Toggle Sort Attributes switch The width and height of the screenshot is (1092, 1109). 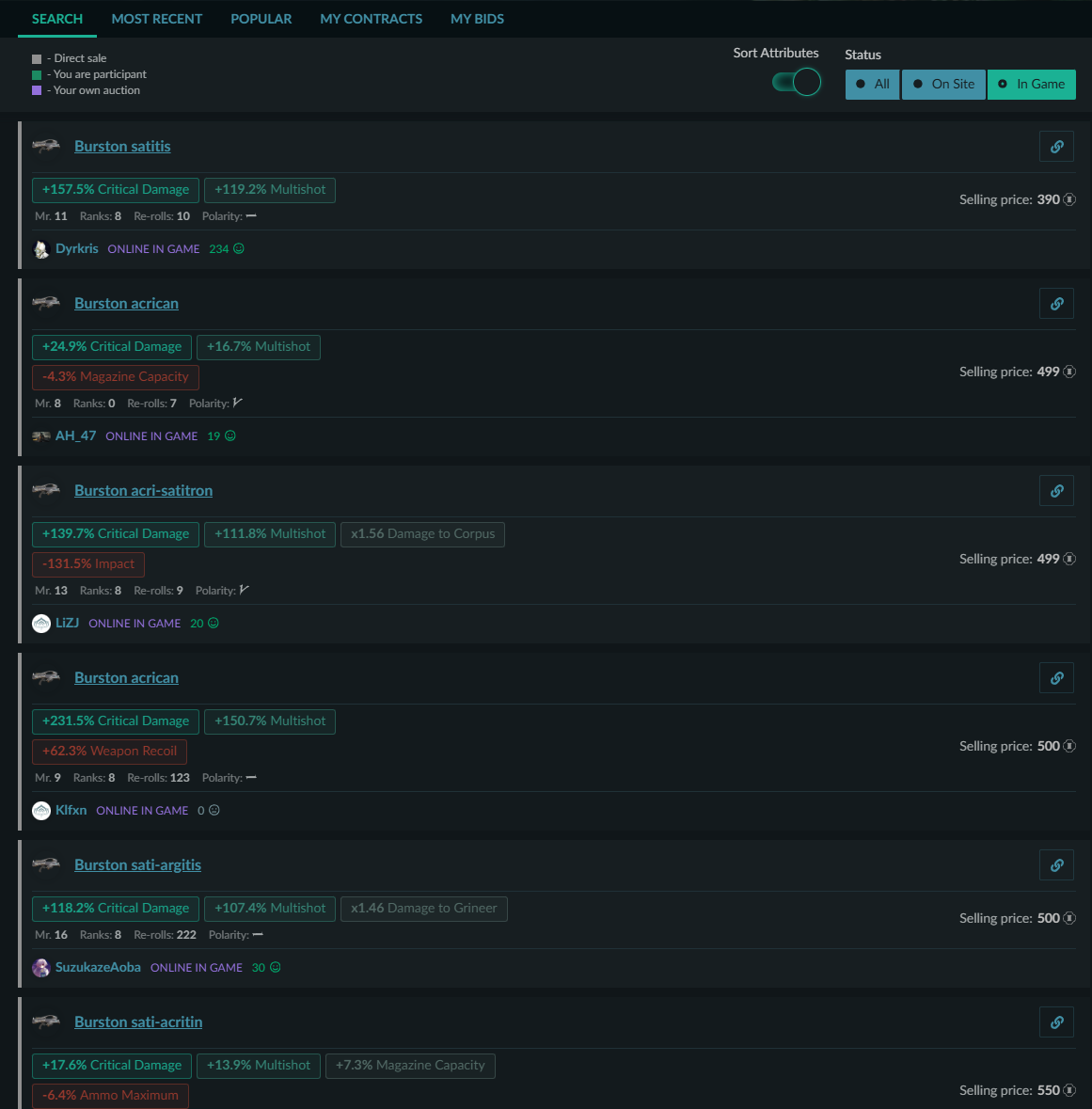797,82
